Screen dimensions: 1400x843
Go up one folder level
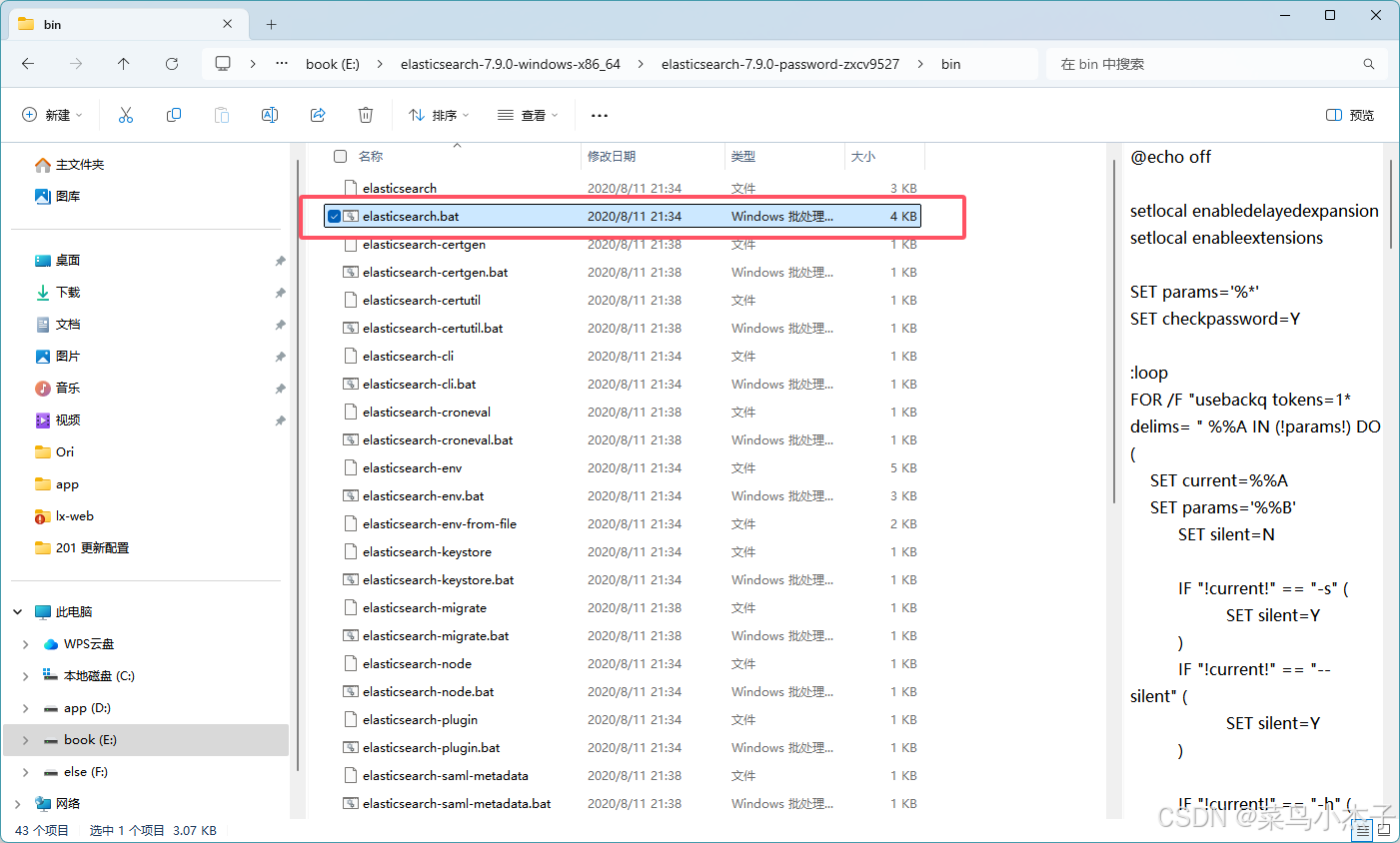(124, 64)
